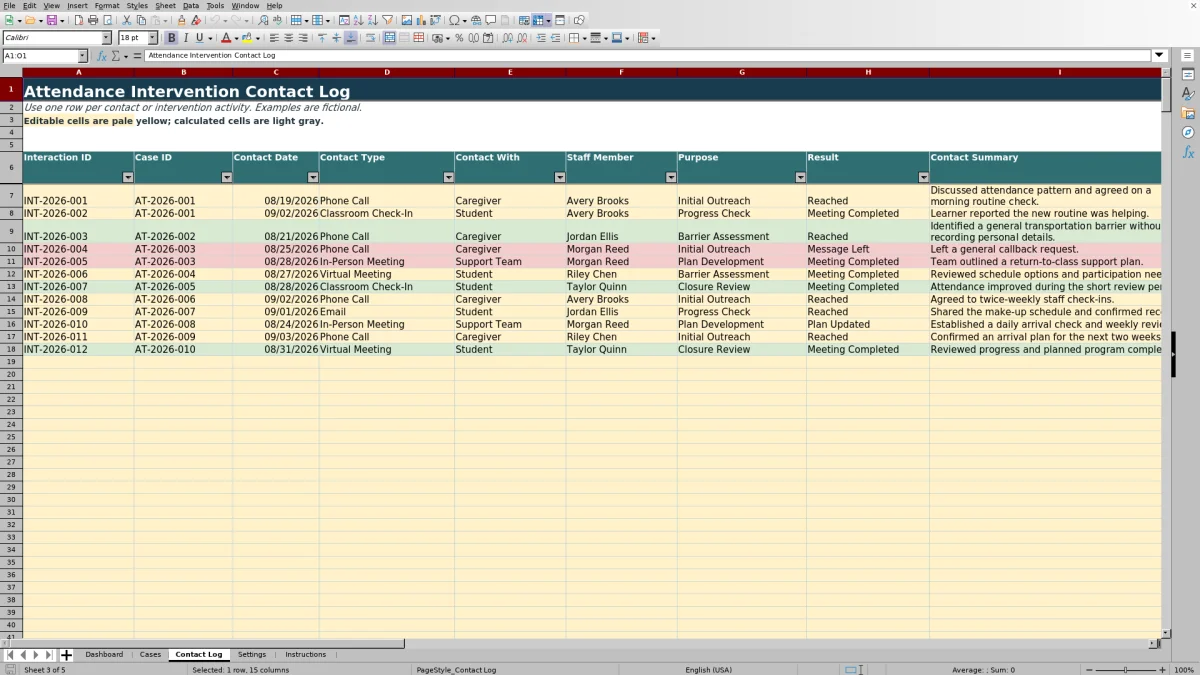
Task: Click the Insert Hyperlink icon
Action: point(476,20)
